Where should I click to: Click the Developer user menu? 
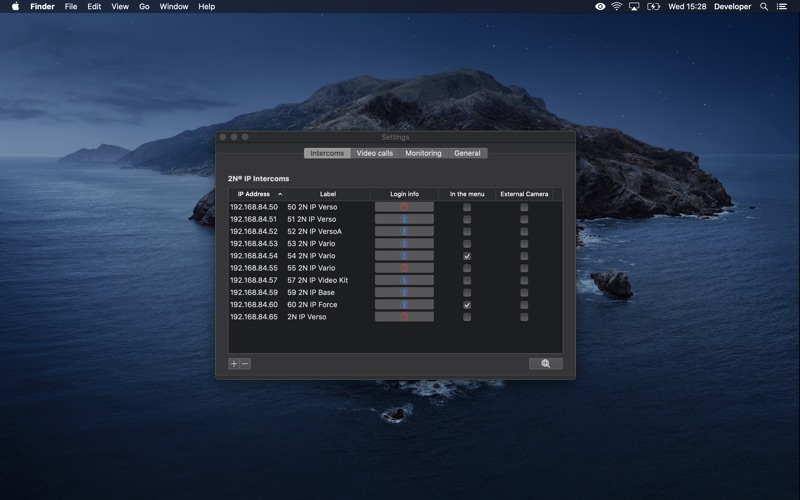point(732,7)
